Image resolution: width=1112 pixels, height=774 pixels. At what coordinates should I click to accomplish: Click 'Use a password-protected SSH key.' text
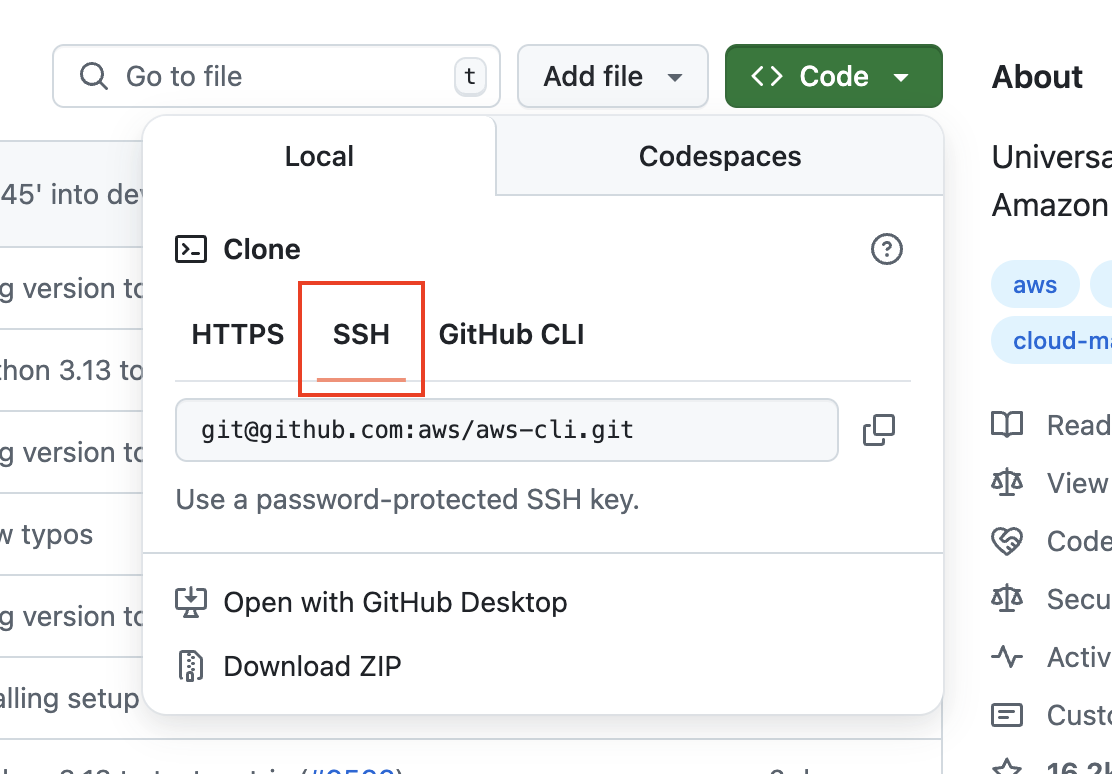click(407, 499)
